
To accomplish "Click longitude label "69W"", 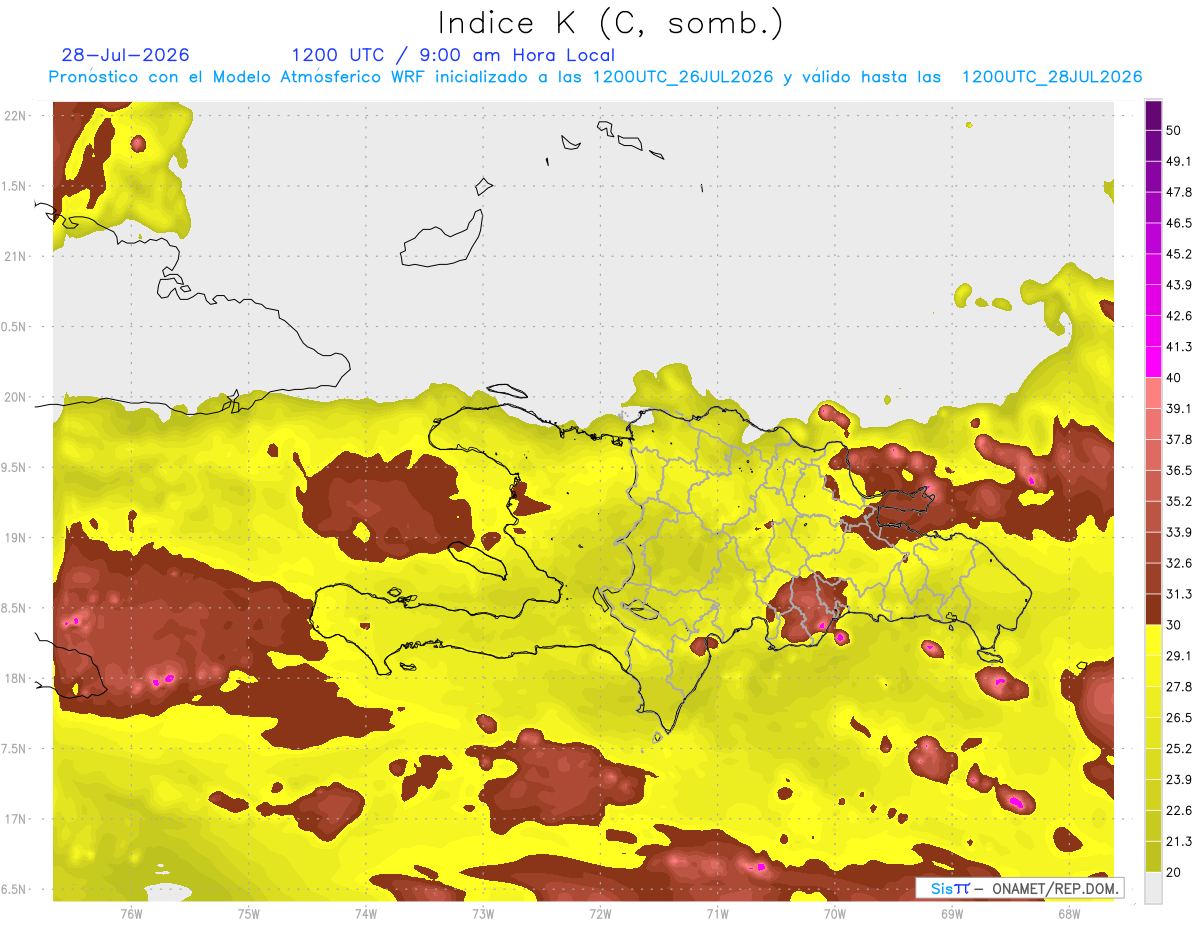I will click(952, 913).
